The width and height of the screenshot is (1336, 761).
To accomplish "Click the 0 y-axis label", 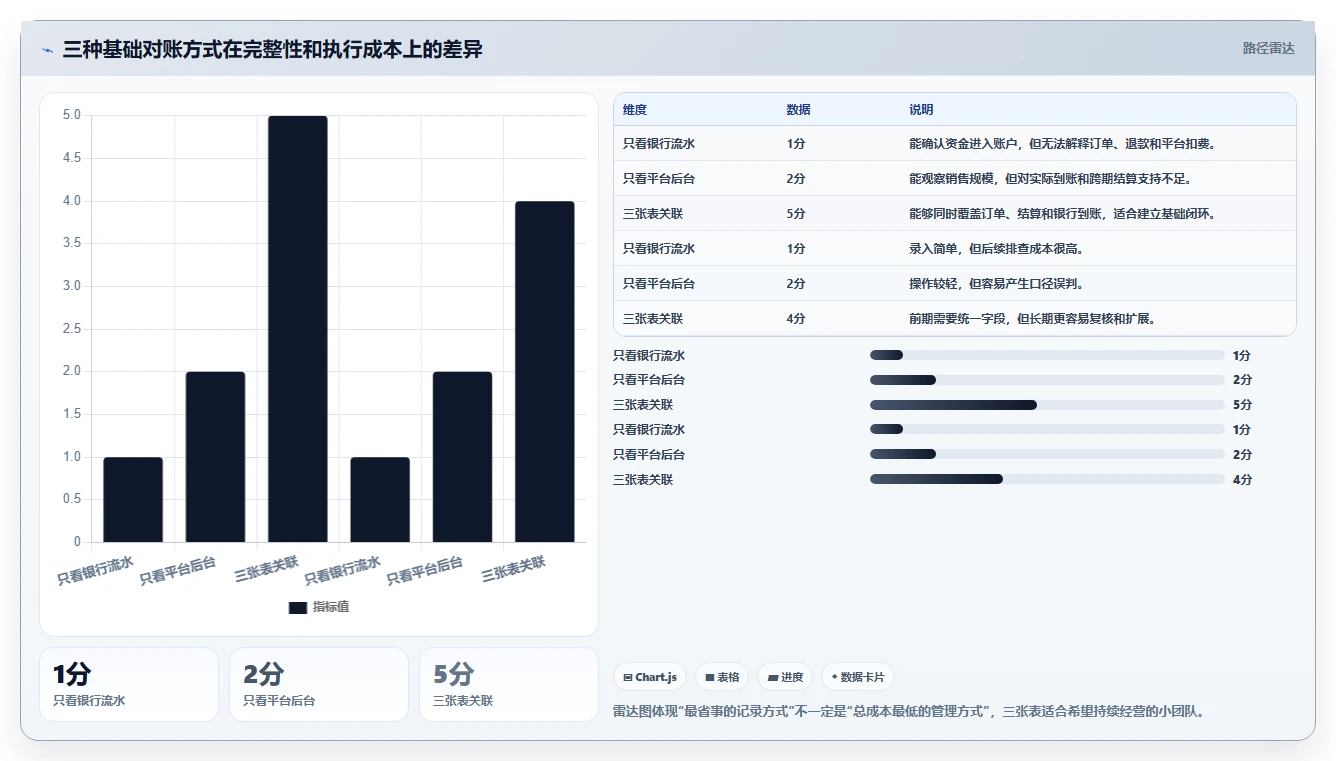I will pyautogui.click(x=77, y=542).
